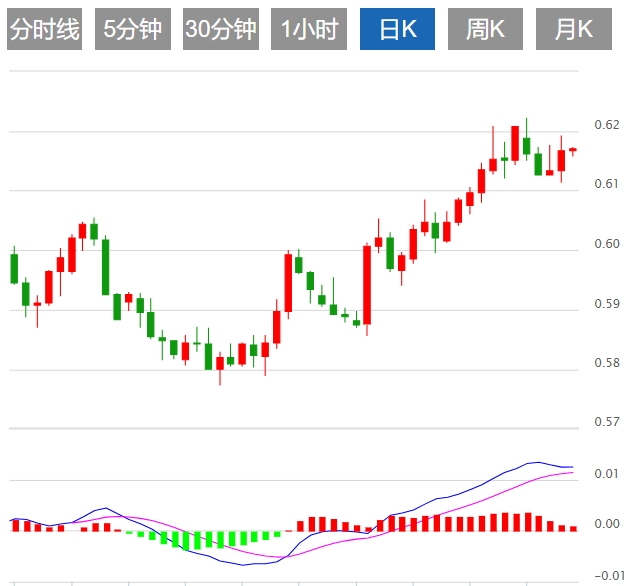The image size is (639, 586).
Task: Select the 5分钟 interval tab
Action: pos(133,29)
